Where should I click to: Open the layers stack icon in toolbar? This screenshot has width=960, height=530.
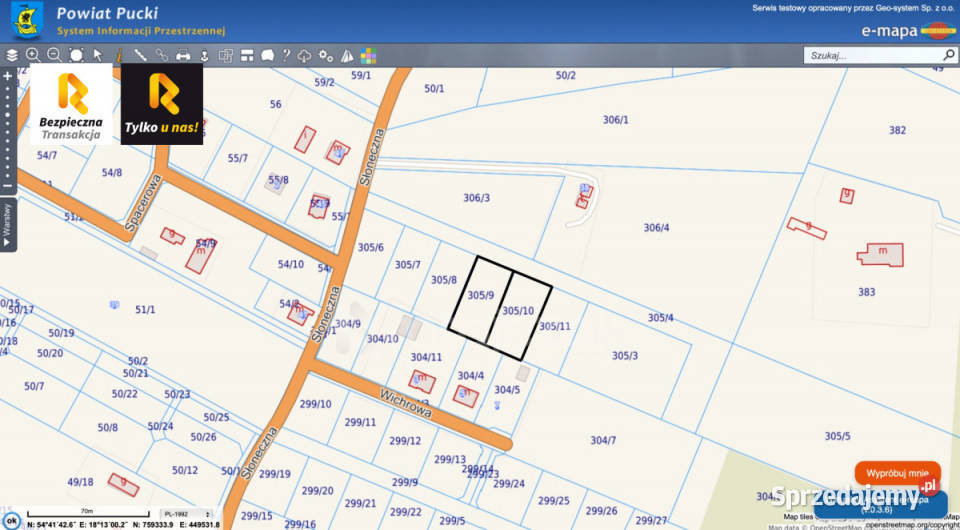click(x=12, y=56)
